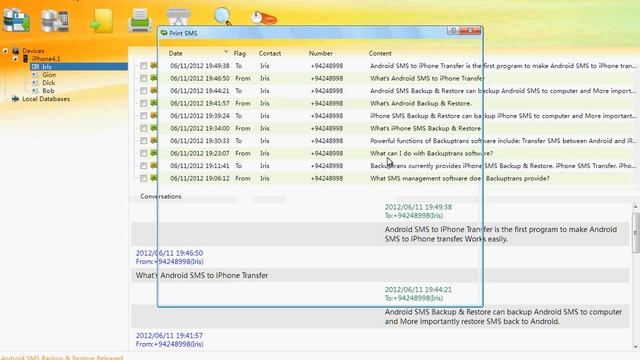Click the Date column sort arrow
The height and width of the screenshot is (360, 640).
tap(226, 52)
